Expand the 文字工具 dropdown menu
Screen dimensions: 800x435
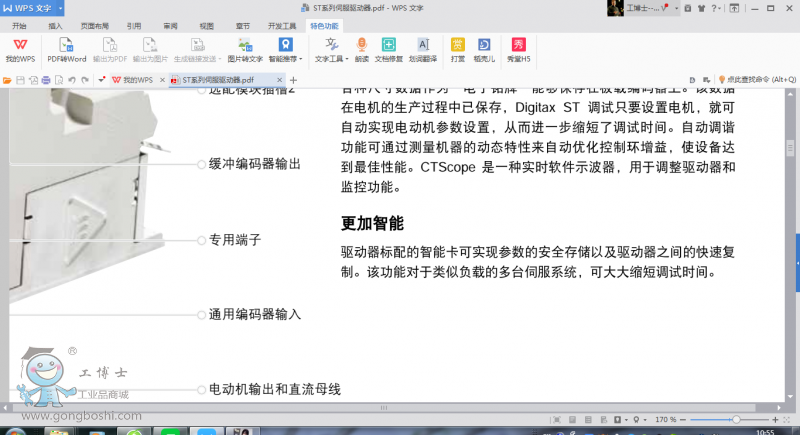(331, 59)
